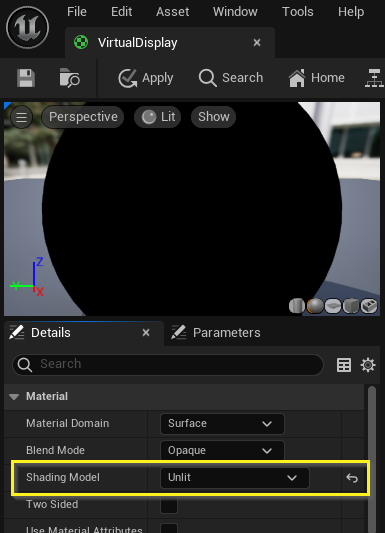Click the Two Sided label
This screenshot has height=533, width=385.
52,504
